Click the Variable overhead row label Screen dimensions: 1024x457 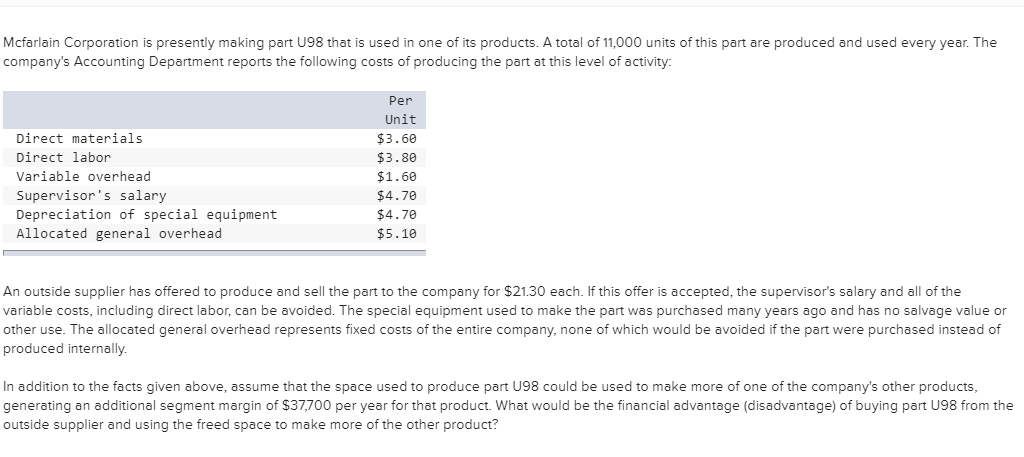pos(83,176)
